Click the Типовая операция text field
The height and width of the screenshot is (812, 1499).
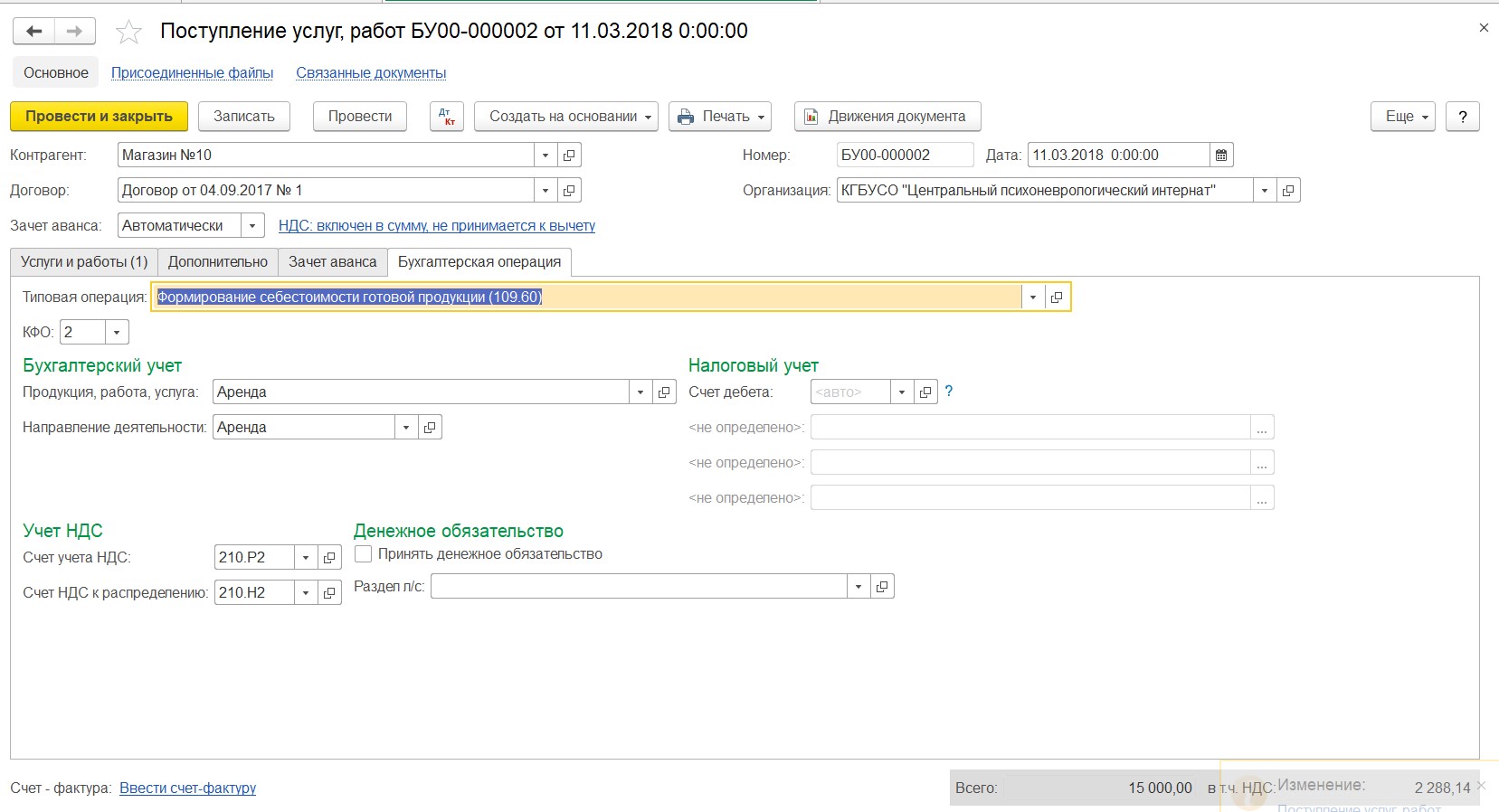(587, 297)
